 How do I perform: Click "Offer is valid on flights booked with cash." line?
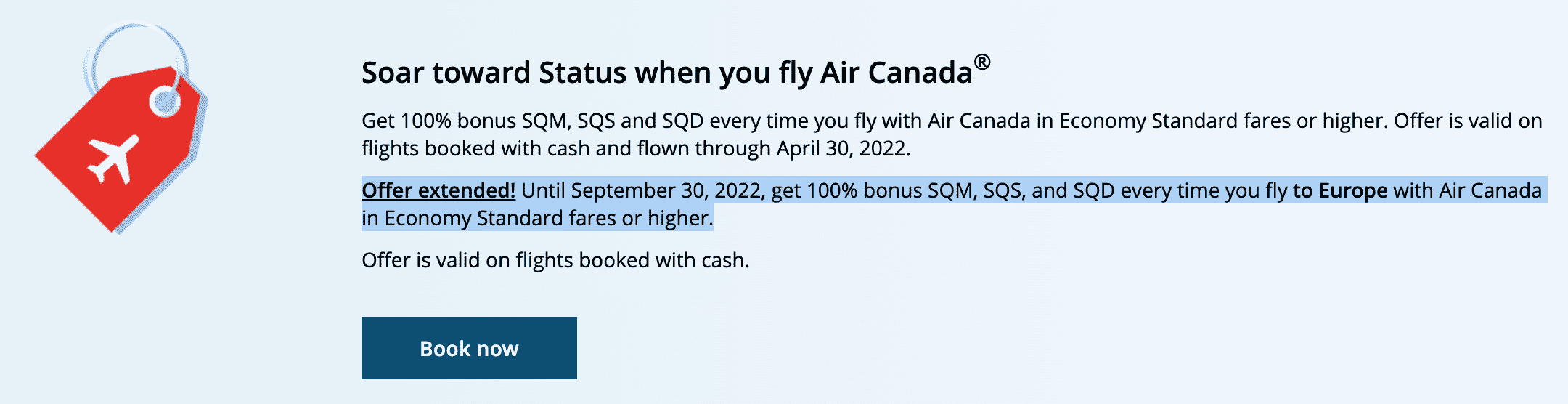555,260
